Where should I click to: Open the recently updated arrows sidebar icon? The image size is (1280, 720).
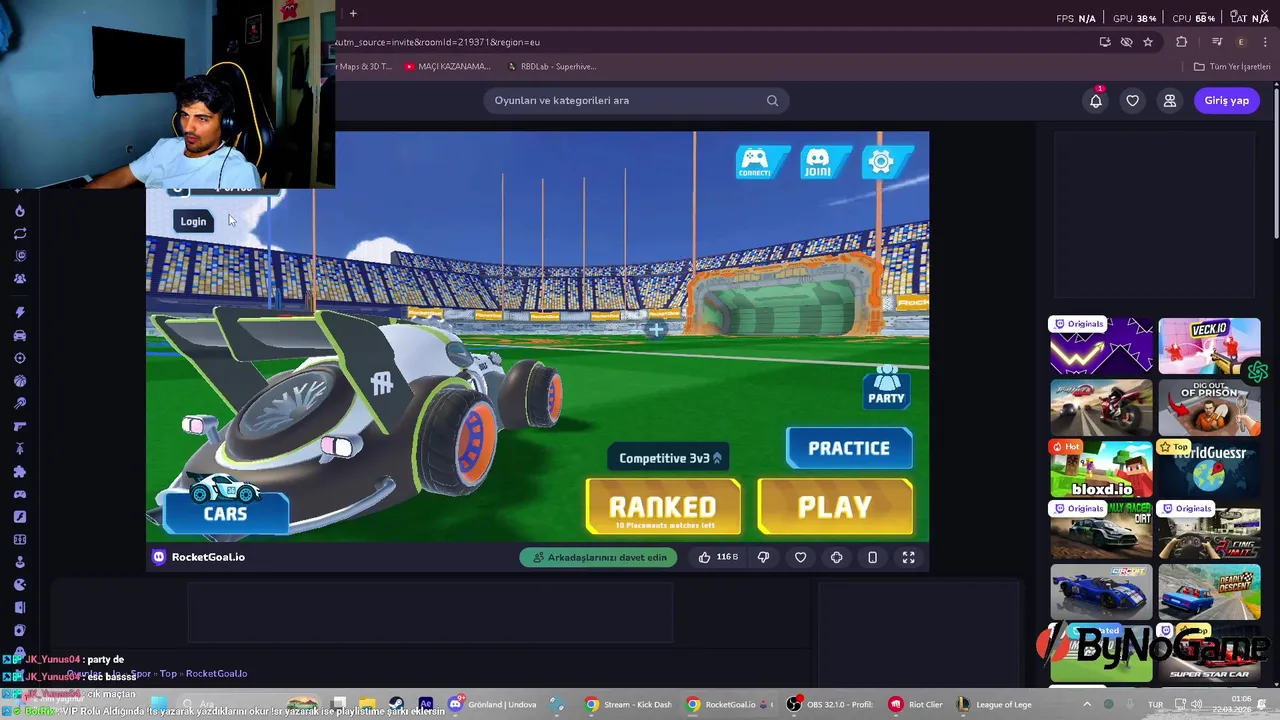(20, 234)
